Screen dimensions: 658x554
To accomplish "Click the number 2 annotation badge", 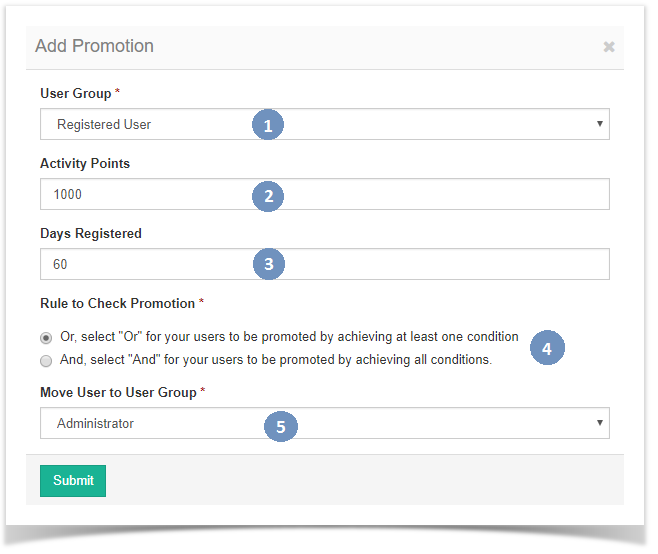I will tap(268, 196).
